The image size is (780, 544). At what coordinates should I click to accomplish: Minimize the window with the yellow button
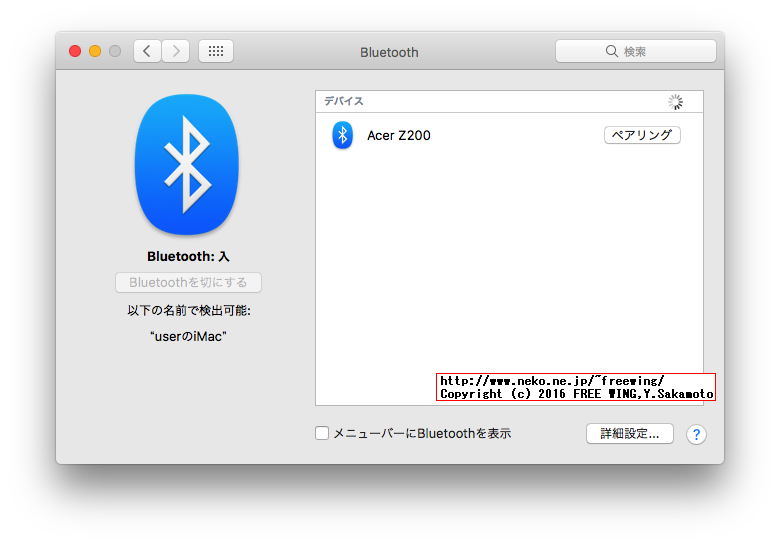click(x=95, y=51)
